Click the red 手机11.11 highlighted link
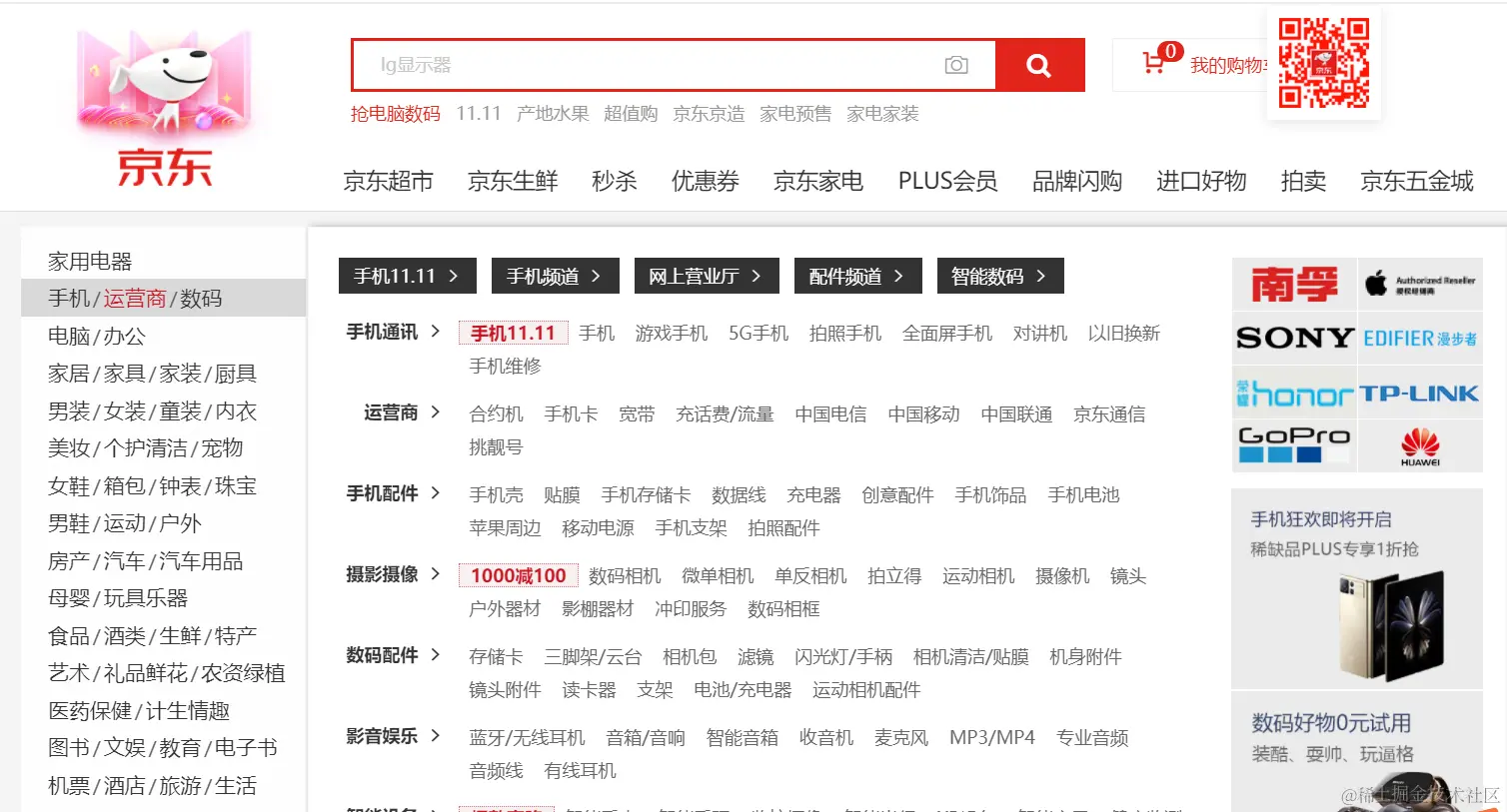Viewport: 1507px width, 812px height. 513,333
